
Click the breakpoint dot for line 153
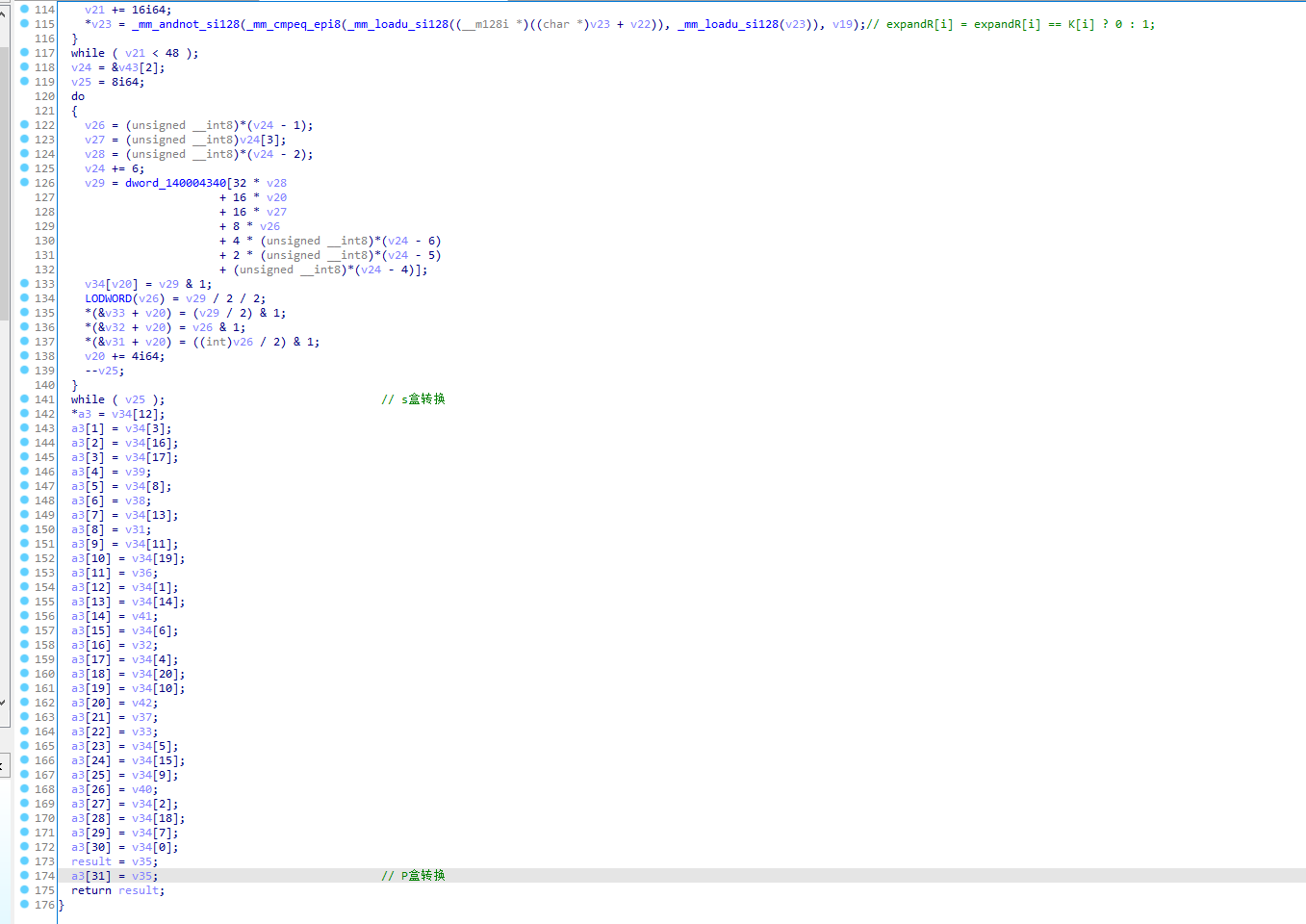click(x=25, y=573)
